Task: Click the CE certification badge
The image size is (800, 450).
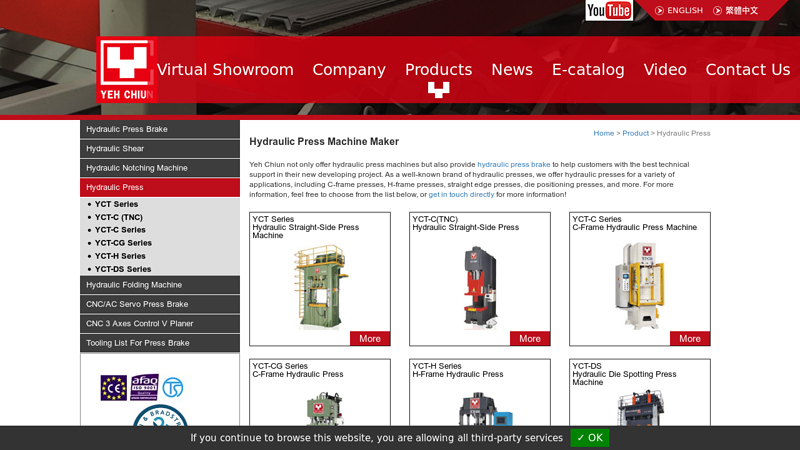Action: 113,388
